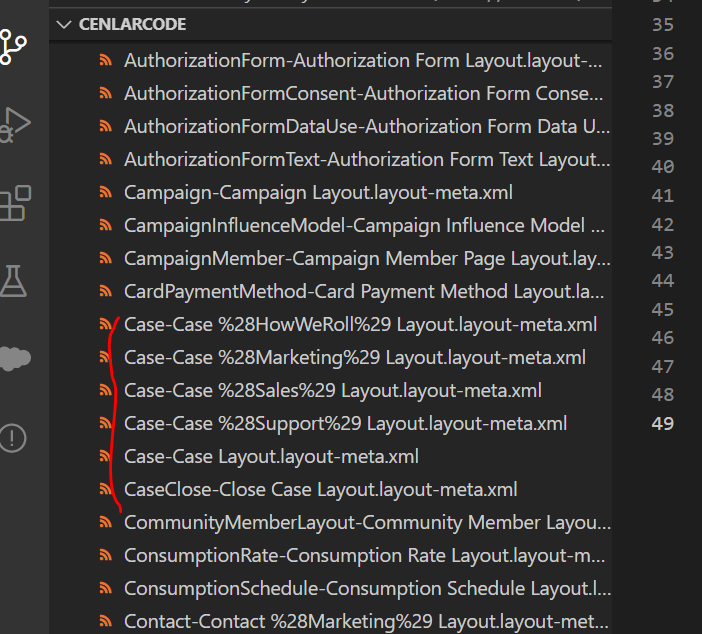Open the Extensions view
This screenshot has height=634, width=702.
click(x=15, y=203)
